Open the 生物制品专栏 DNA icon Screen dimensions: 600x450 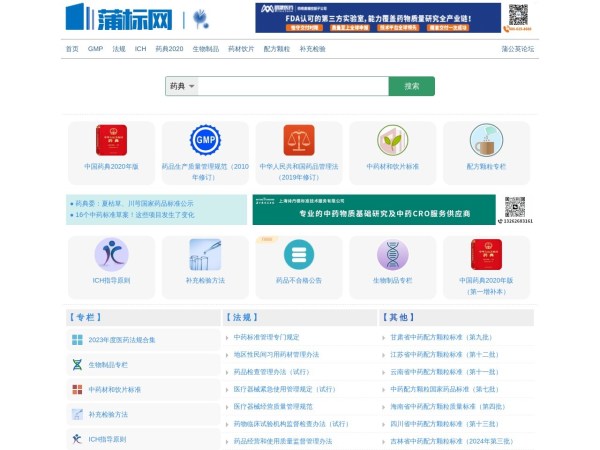tap(392, 255)
